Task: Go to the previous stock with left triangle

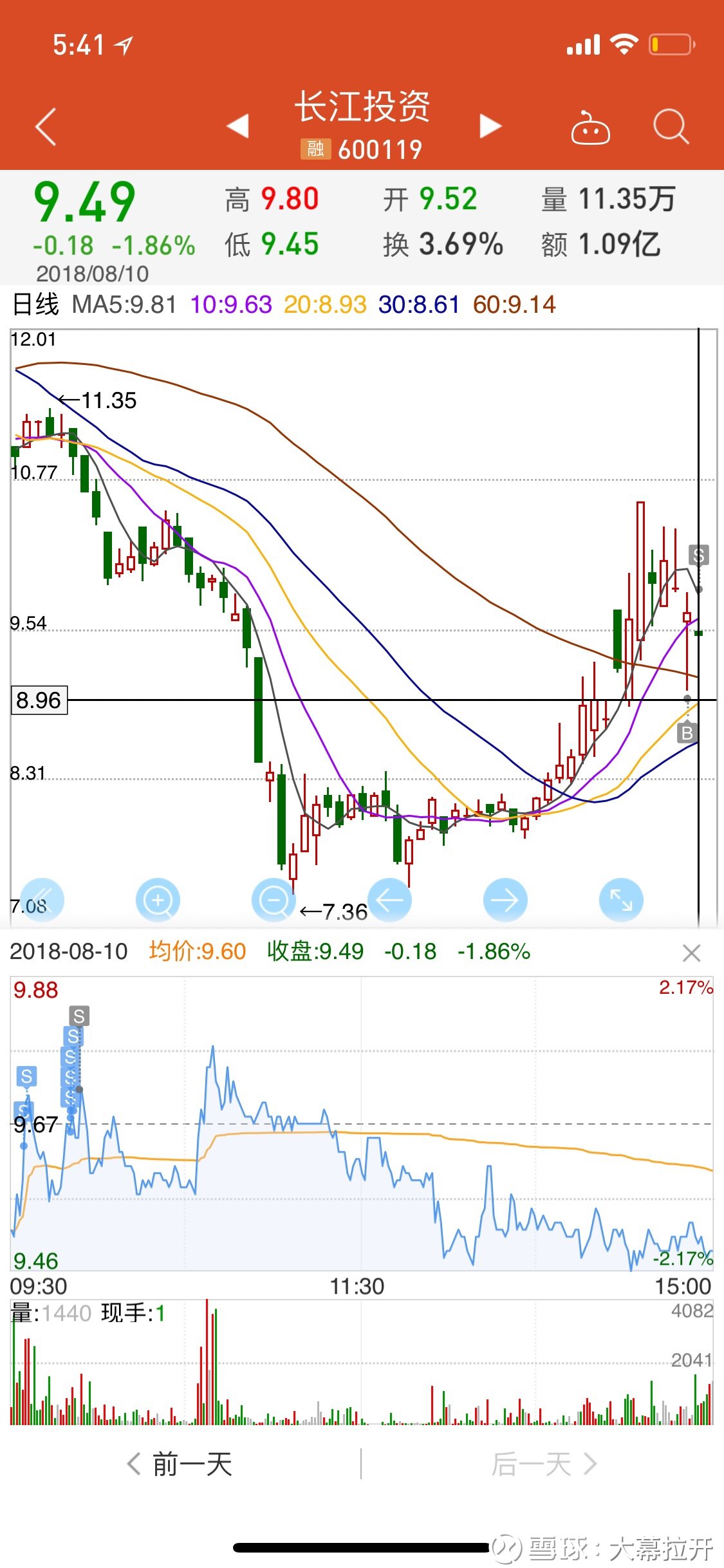Action: click(x=238, y=126)
